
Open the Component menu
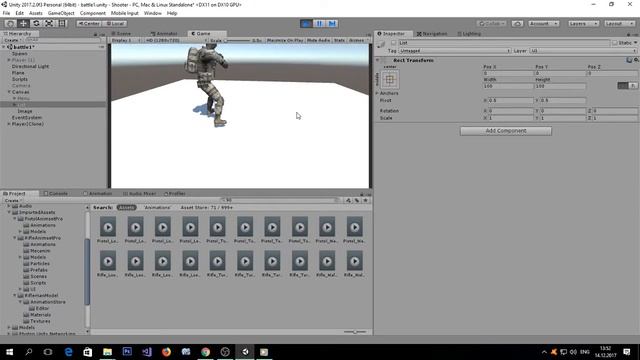click(x=93, y=13)
